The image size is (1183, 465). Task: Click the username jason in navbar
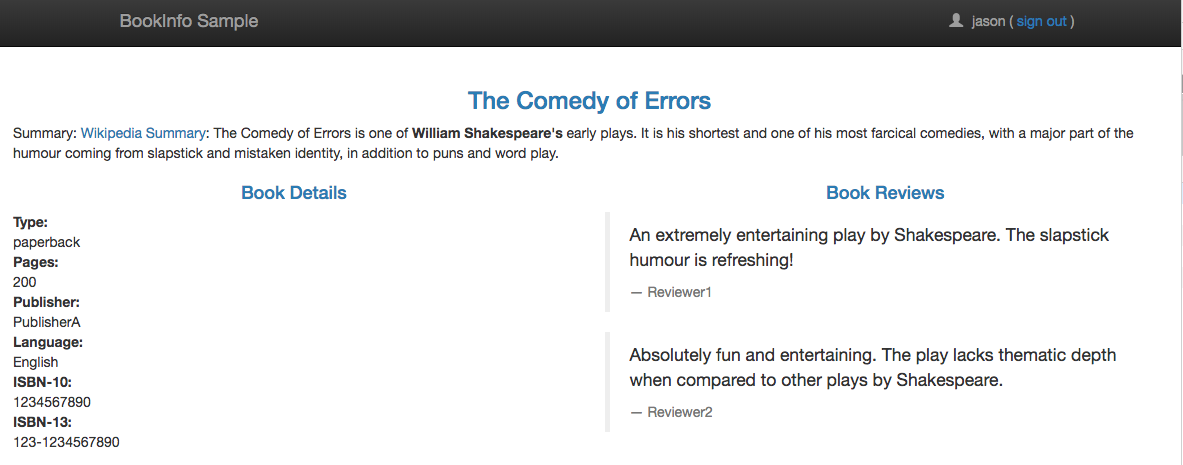pyautogui.click(x=988, y=21)
